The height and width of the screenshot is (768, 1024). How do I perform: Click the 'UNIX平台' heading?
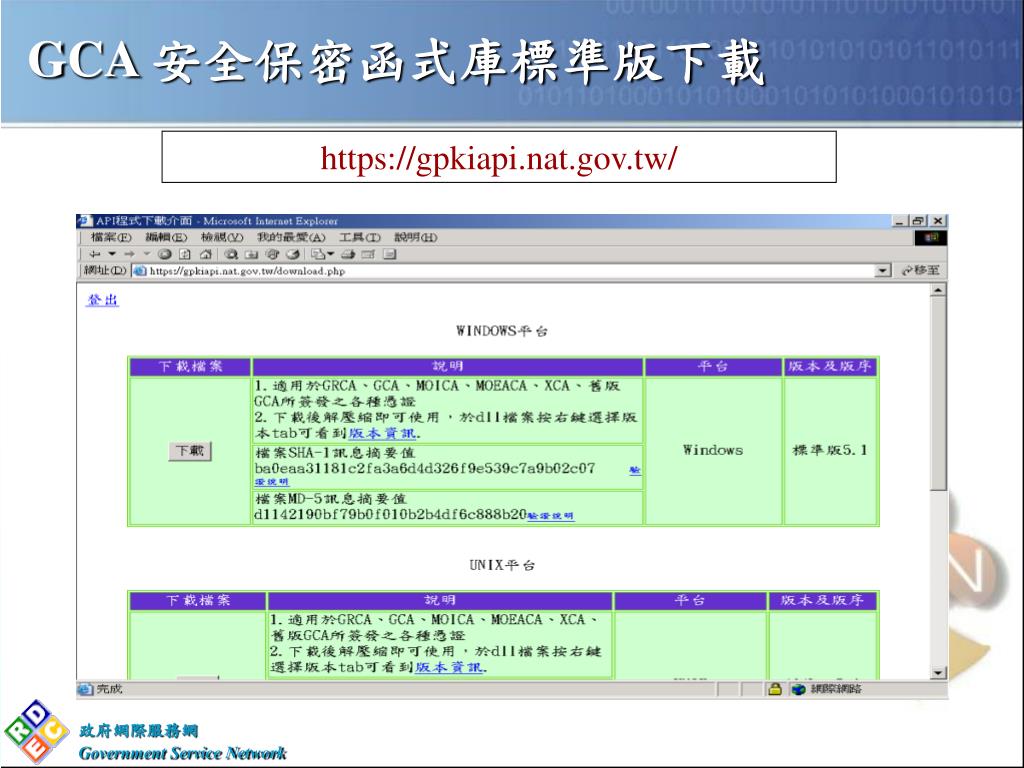[502, 565]
